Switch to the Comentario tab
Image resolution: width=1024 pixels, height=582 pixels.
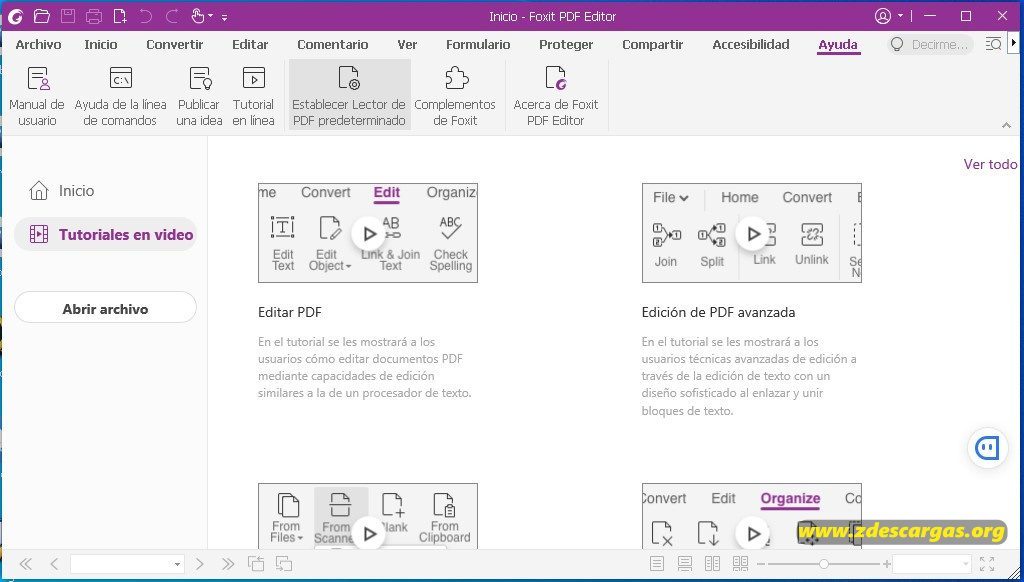pyautogui.click(x=332, y=44)
